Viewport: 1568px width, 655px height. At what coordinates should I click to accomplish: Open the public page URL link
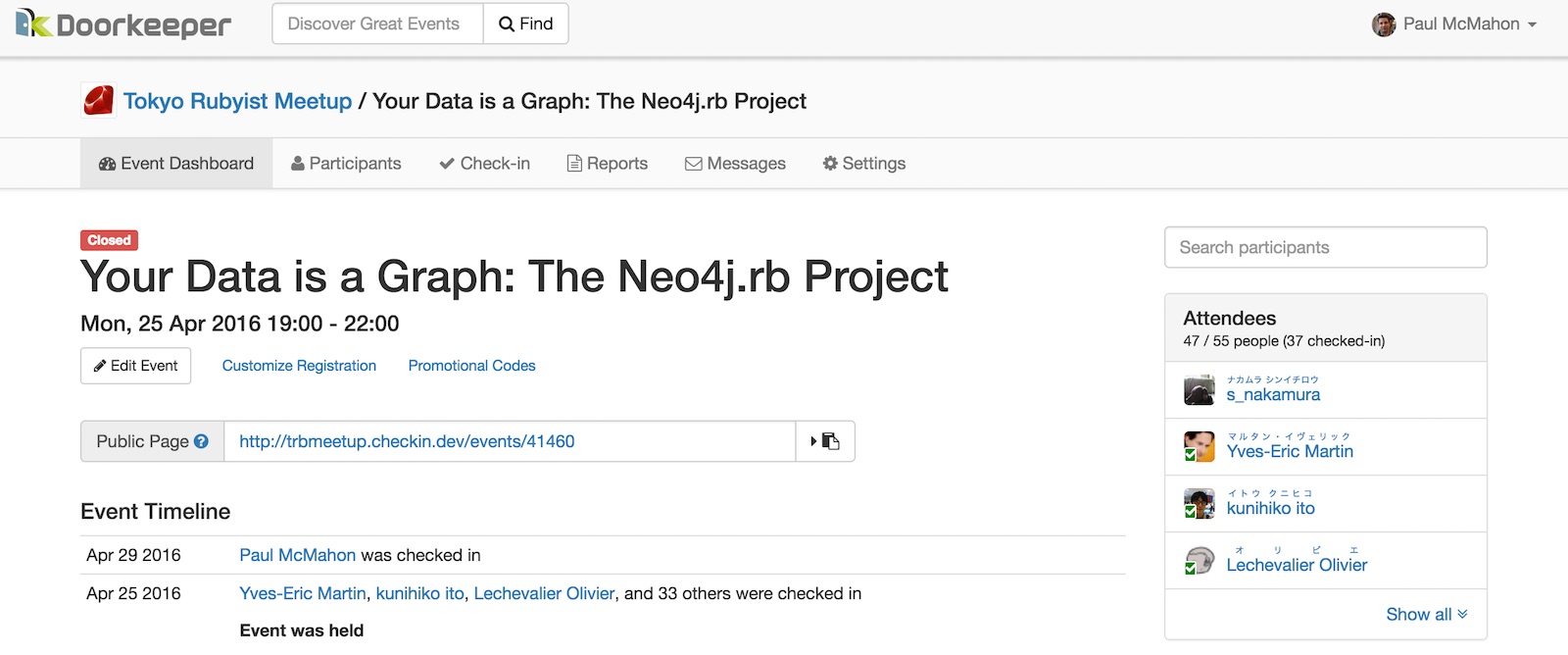pyautogui.click(x=407, y=441)
